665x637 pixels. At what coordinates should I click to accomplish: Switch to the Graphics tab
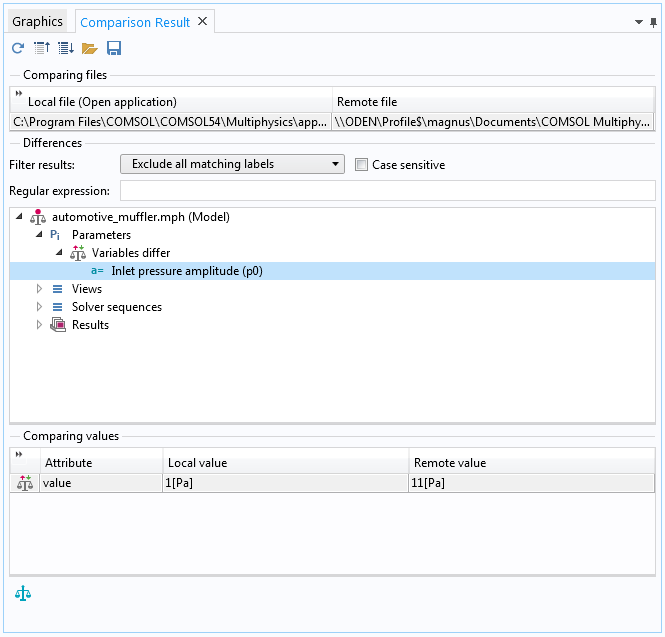click(x=37, y=22)
